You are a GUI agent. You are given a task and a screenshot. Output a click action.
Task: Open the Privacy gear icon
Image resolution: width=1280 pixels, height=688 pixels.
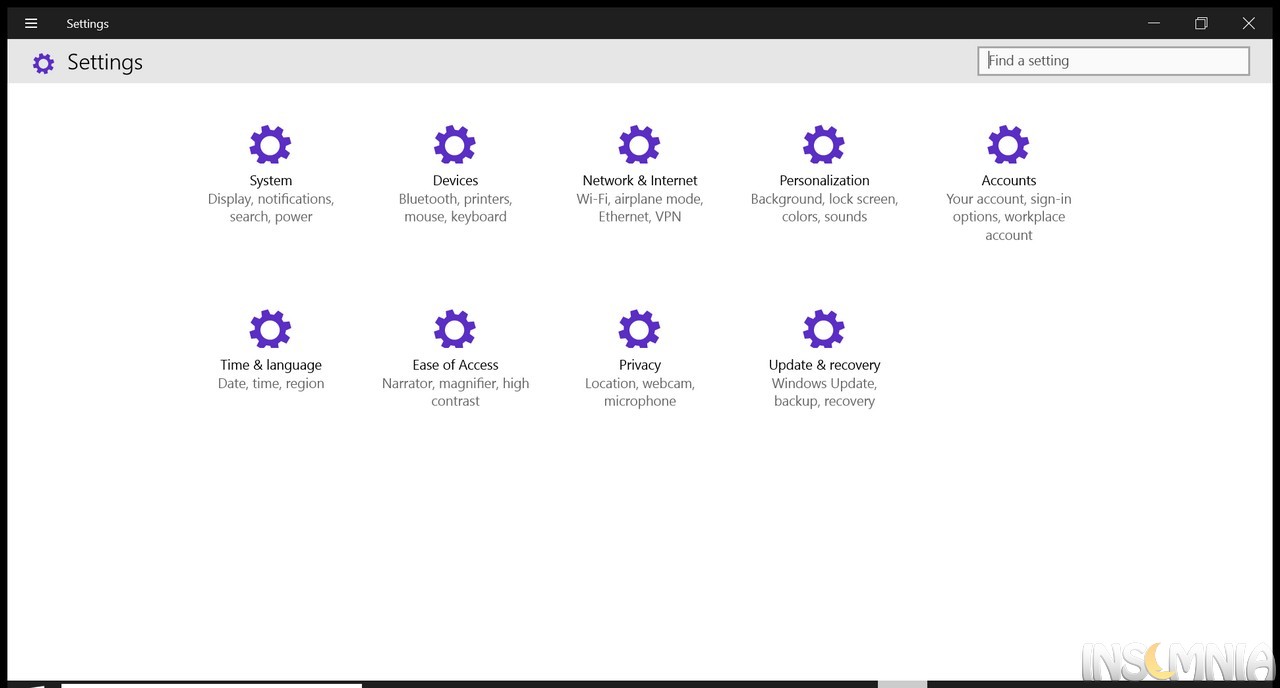(x=639, y=329)
